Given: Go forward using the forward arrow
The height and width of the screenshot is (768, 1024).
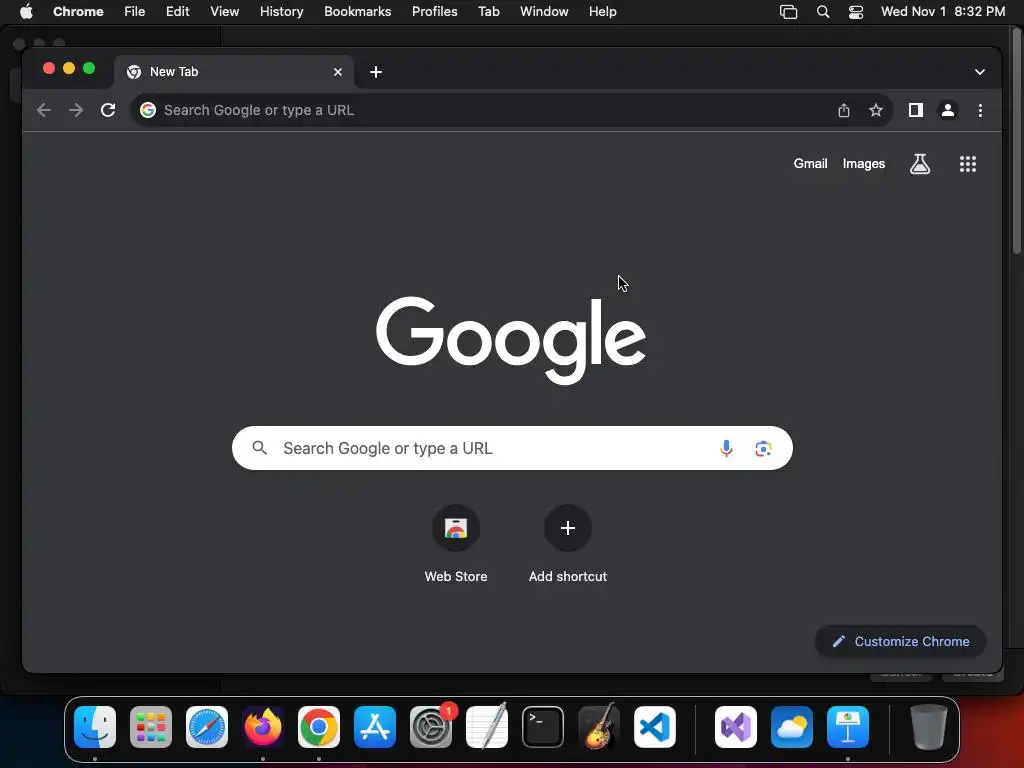Looking at the screenshot, I should tap(76, 110).
